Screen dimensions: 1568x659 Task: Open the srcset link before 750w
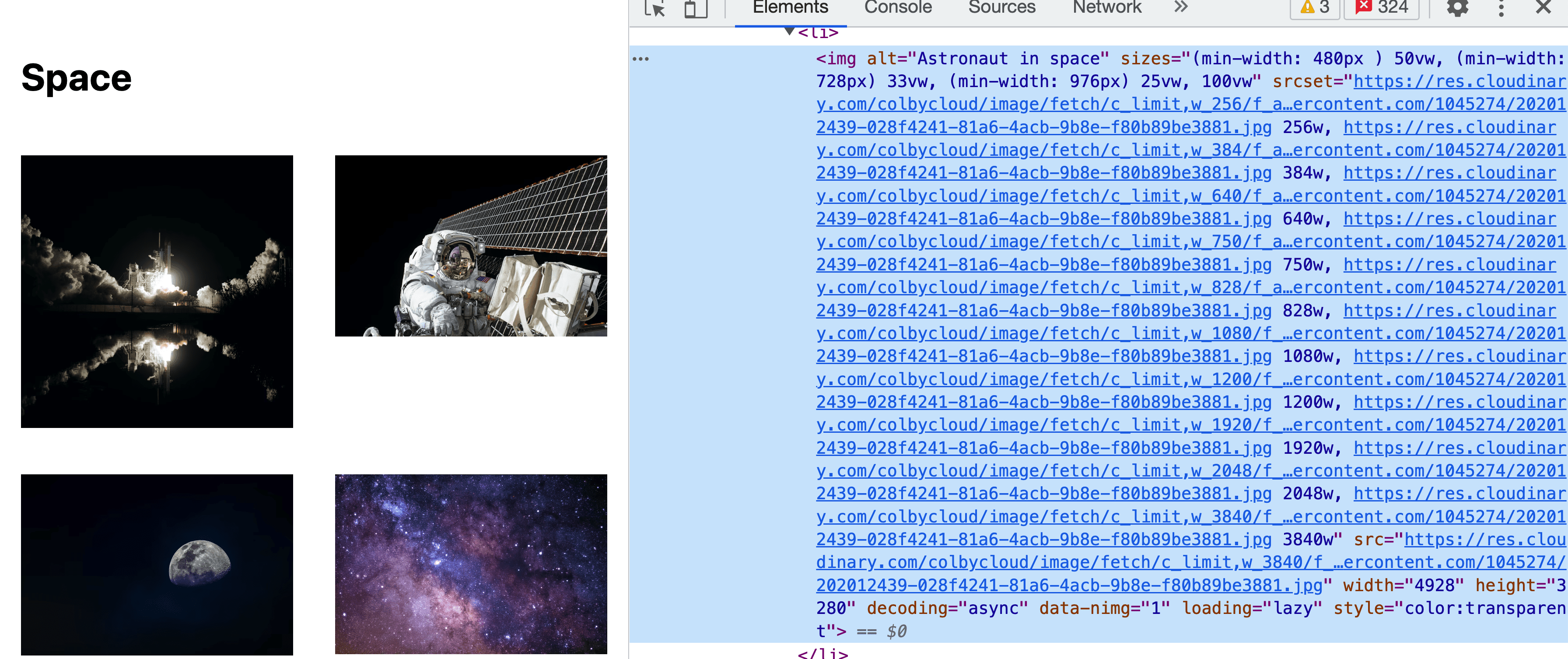[x=1190, y=242]
